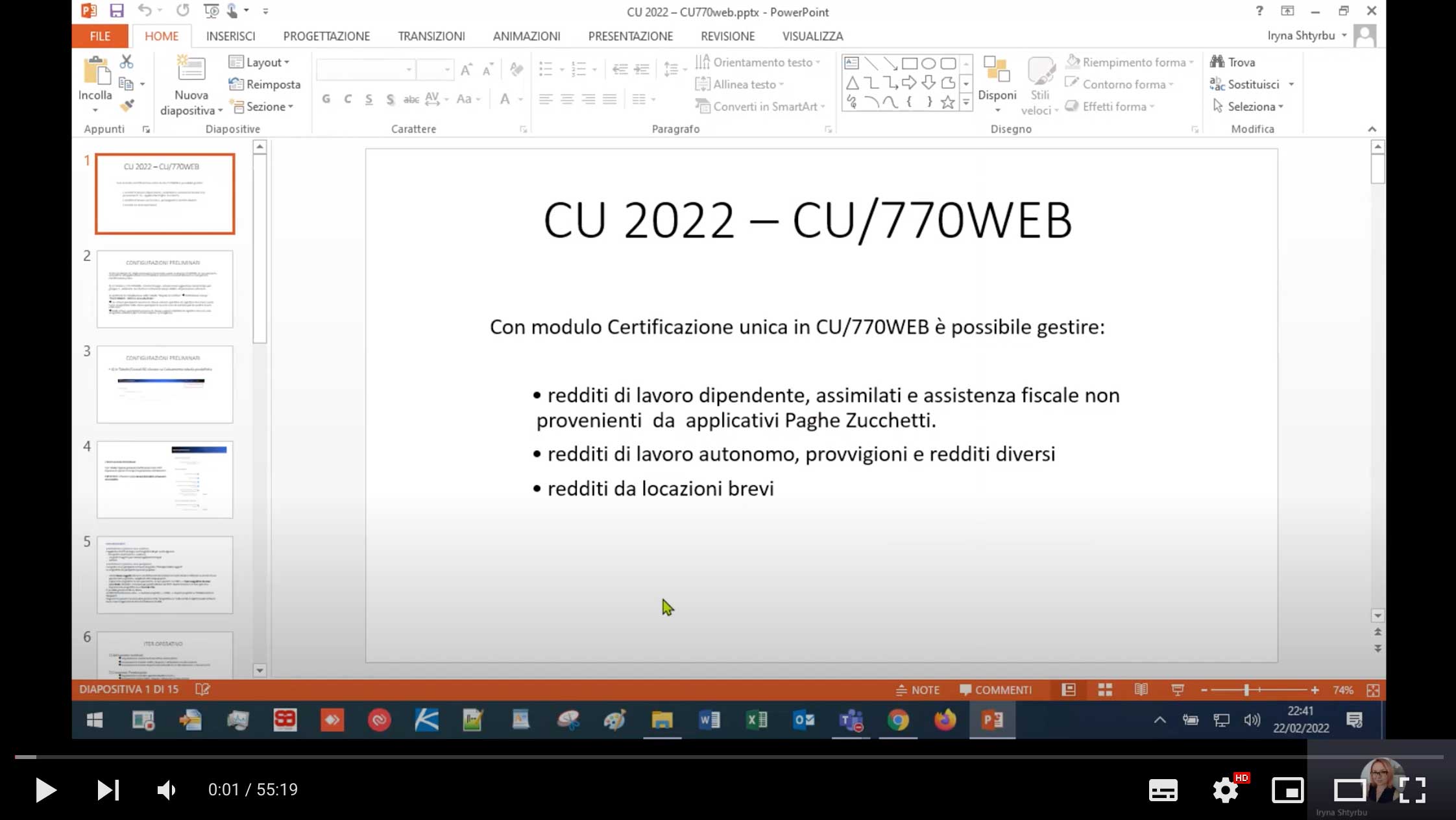Click the Redo icon in title bar
This screenshot has height=820, width=1456.
183,10
